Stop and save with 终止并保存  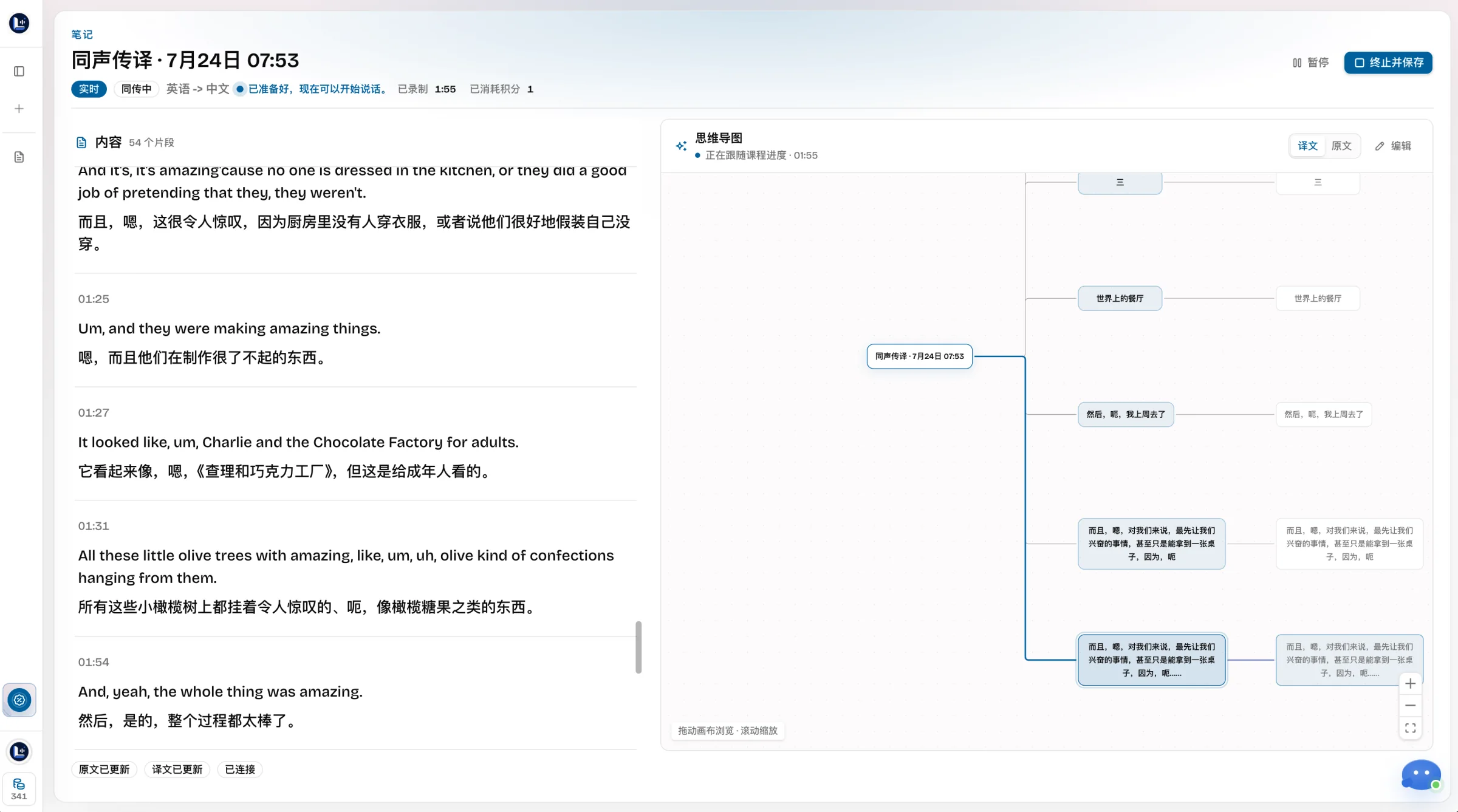coord(1388,63)
